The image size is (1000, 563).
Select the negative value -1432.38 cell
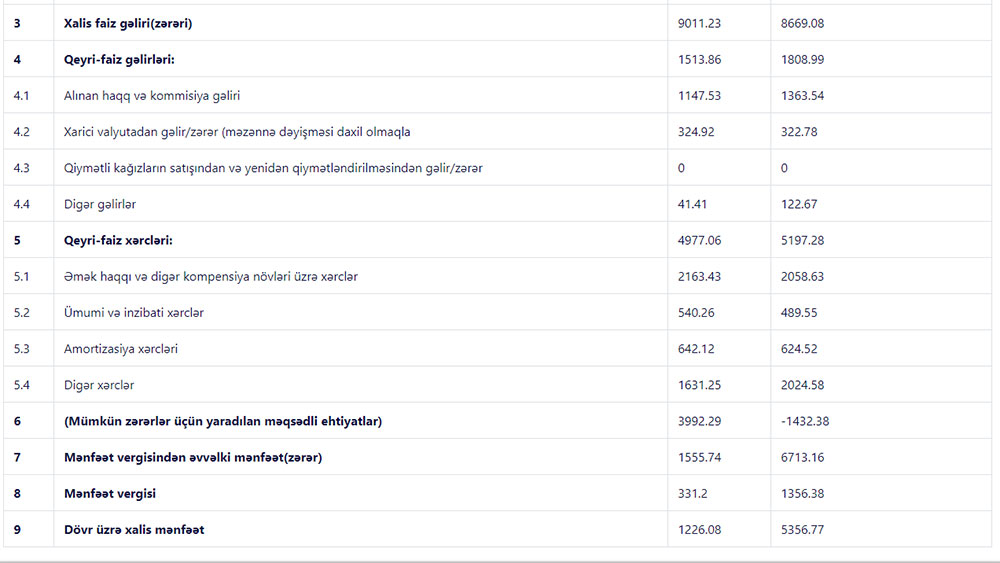tap(805, 421)
